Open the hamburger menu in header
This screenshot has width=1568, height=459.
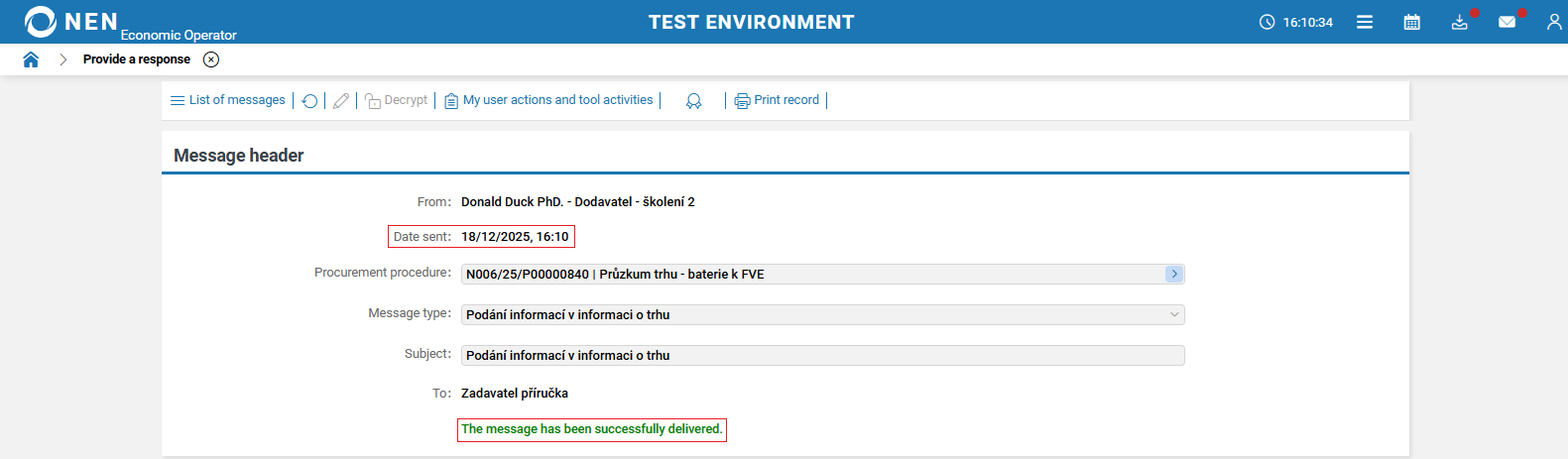coord(1365,22)
